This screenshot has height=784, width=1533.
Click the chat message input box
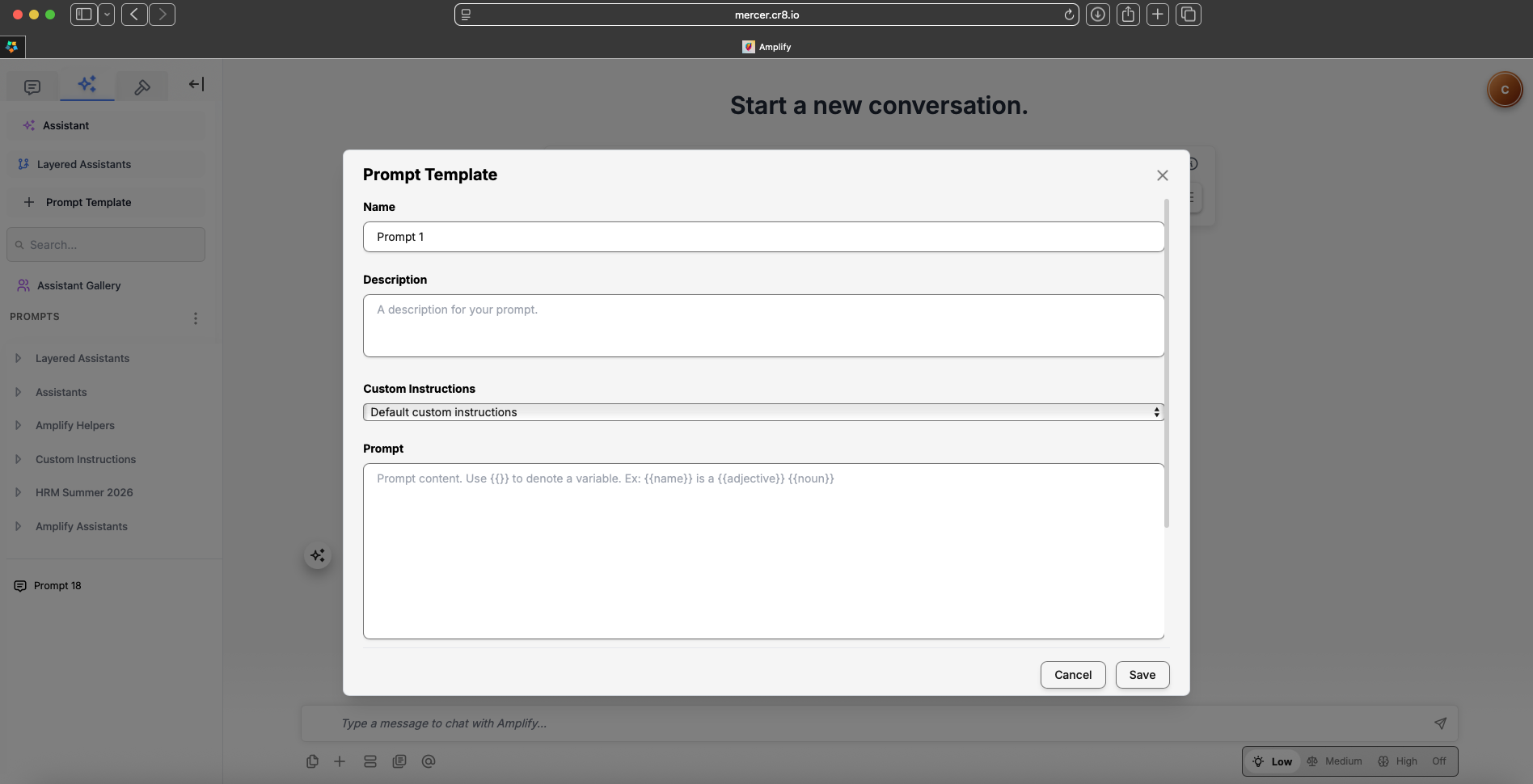(x=881, y=723)
